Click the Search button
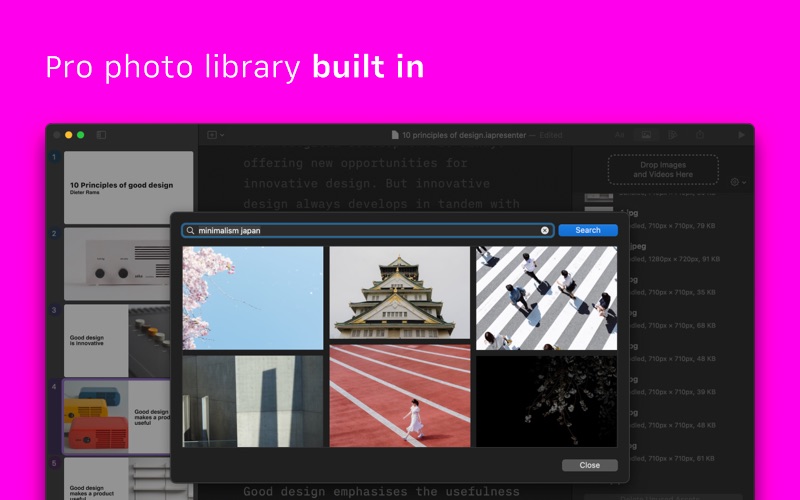800x500 pixels. click(x=588, y=230)
